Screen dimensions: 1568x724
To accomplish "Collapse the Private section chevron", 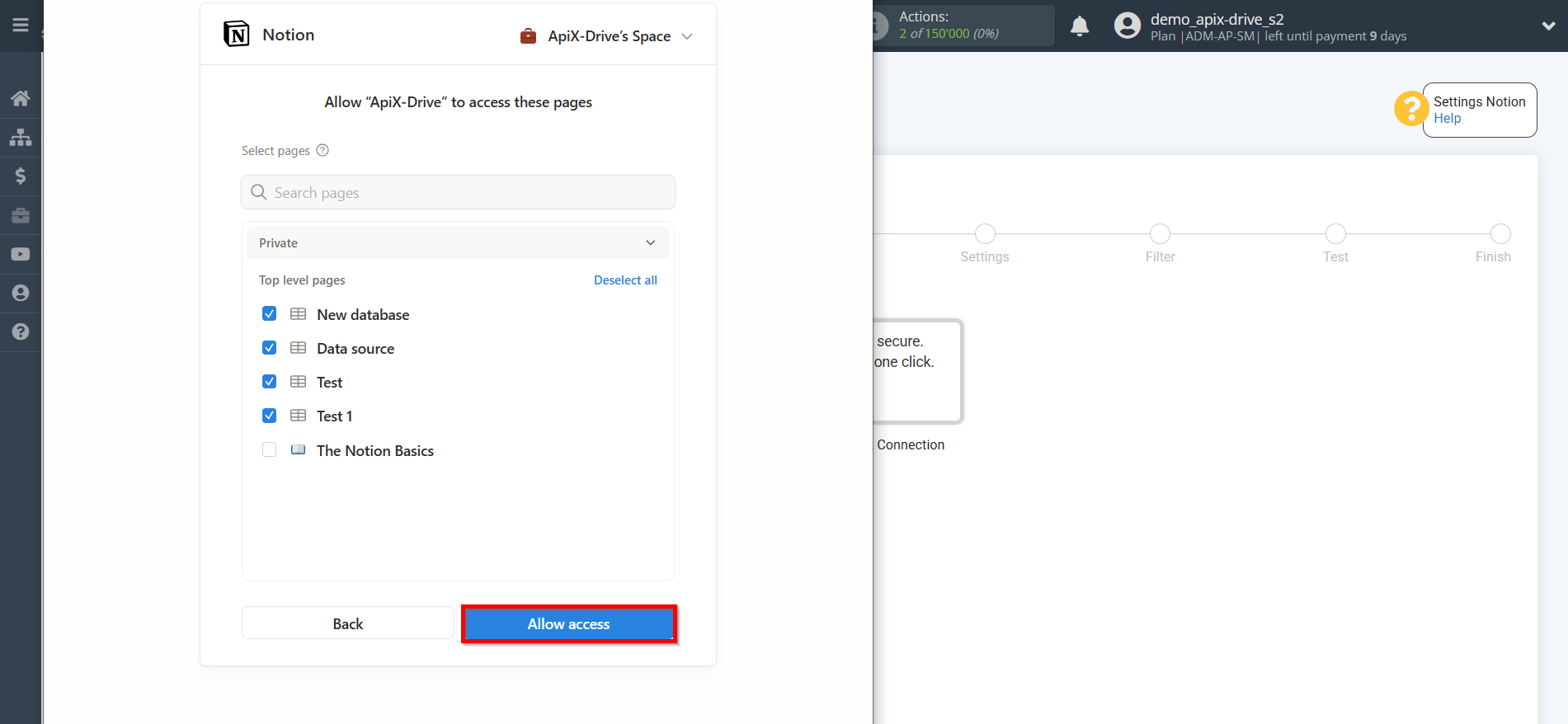I will [651, 242].
